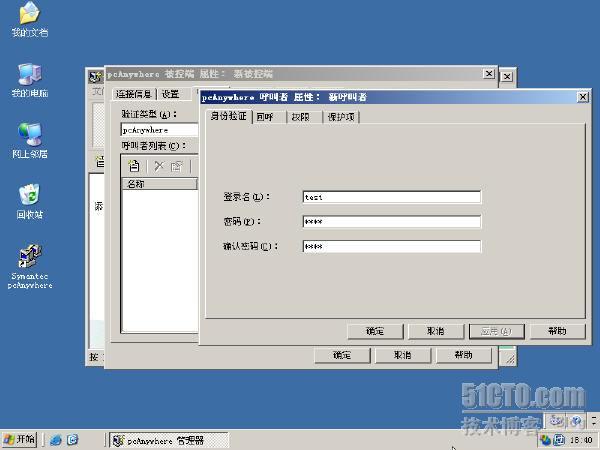Image resolution: width=600 pixels, height=450 pixels.
Task: Click 帮助 in the host properties window
Action: (x=464, y=355)
